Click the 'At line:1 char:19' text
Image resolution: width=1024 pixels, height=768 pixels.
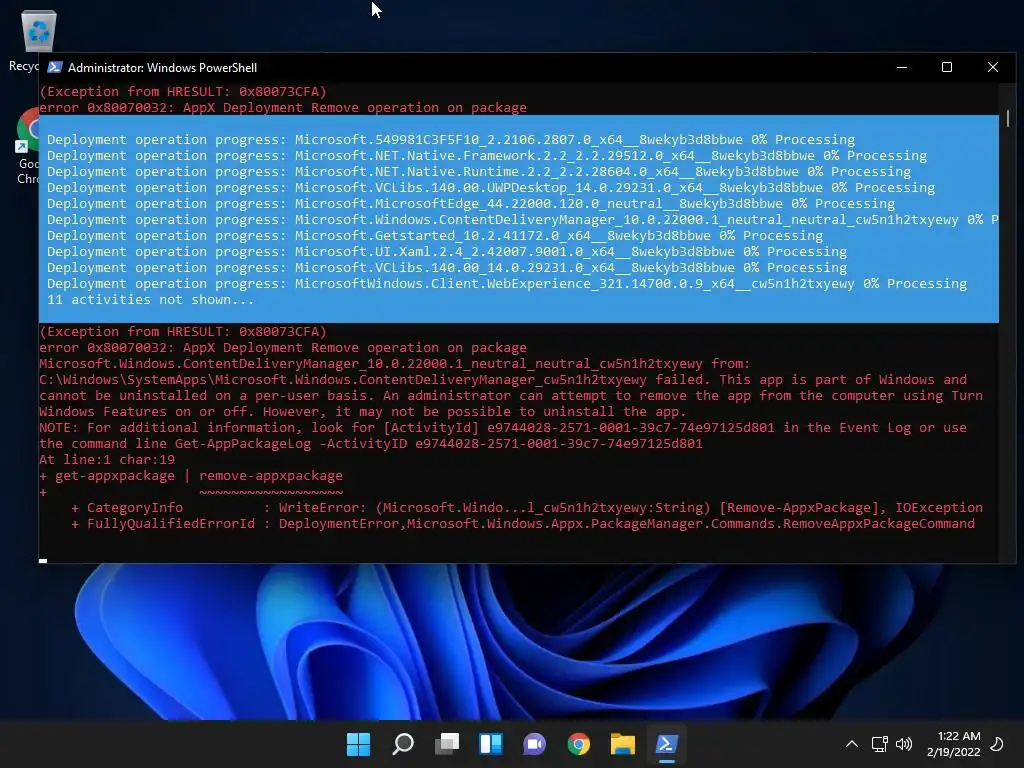pos(106,460)
